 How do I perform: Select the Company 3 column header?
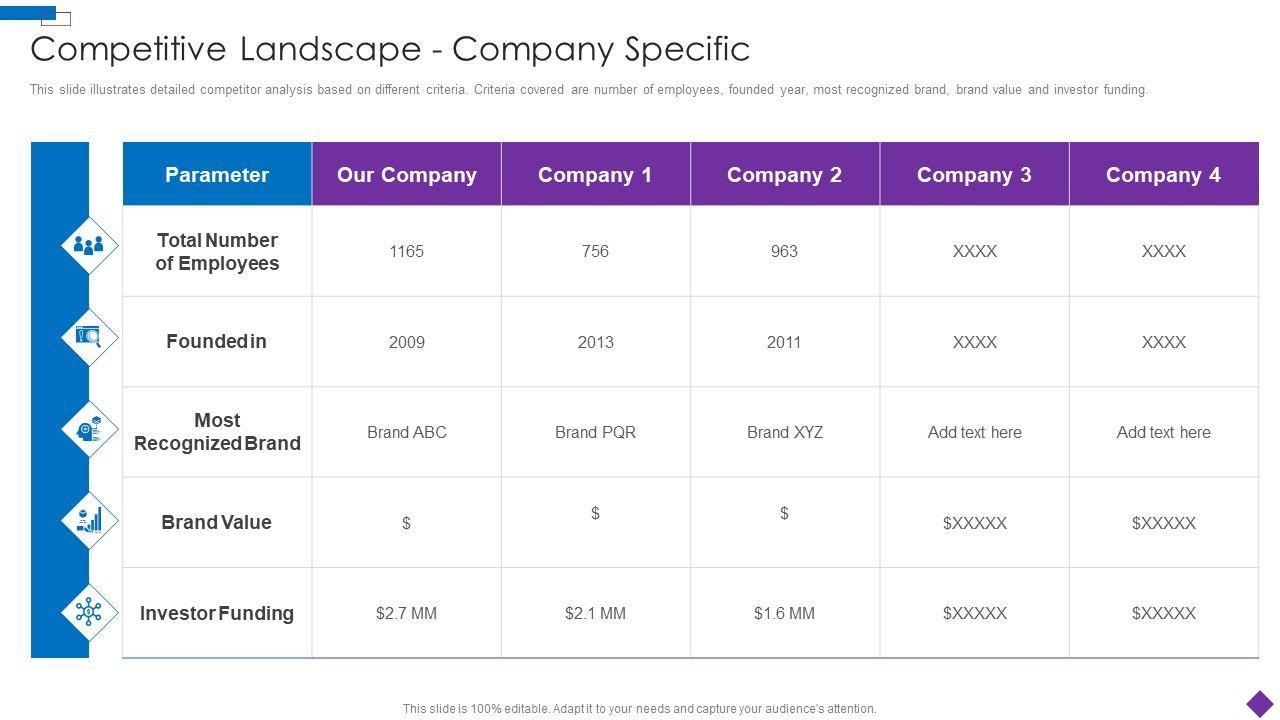(x=974, y=175)
